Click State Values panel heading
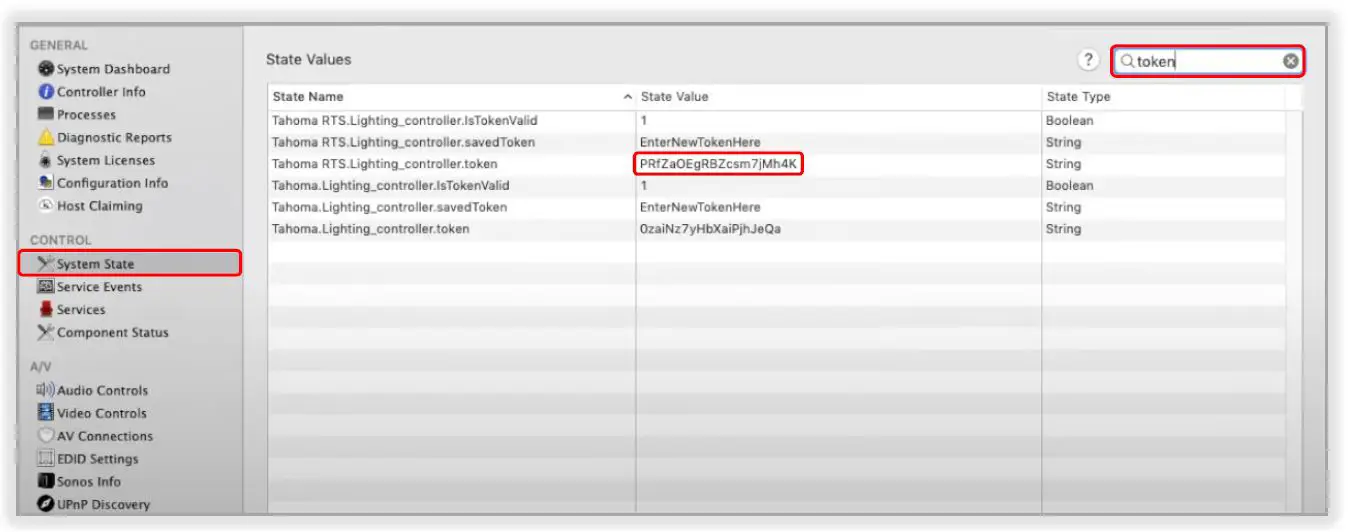Viewport: 1354px width, 532px height. [x=309, y=60]
